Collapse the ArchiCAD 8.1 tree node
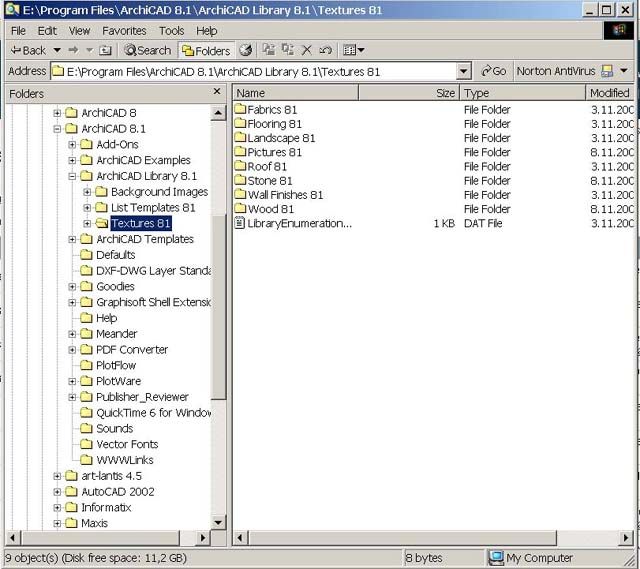Screen dimensions: 640x569 coord(57,129)
